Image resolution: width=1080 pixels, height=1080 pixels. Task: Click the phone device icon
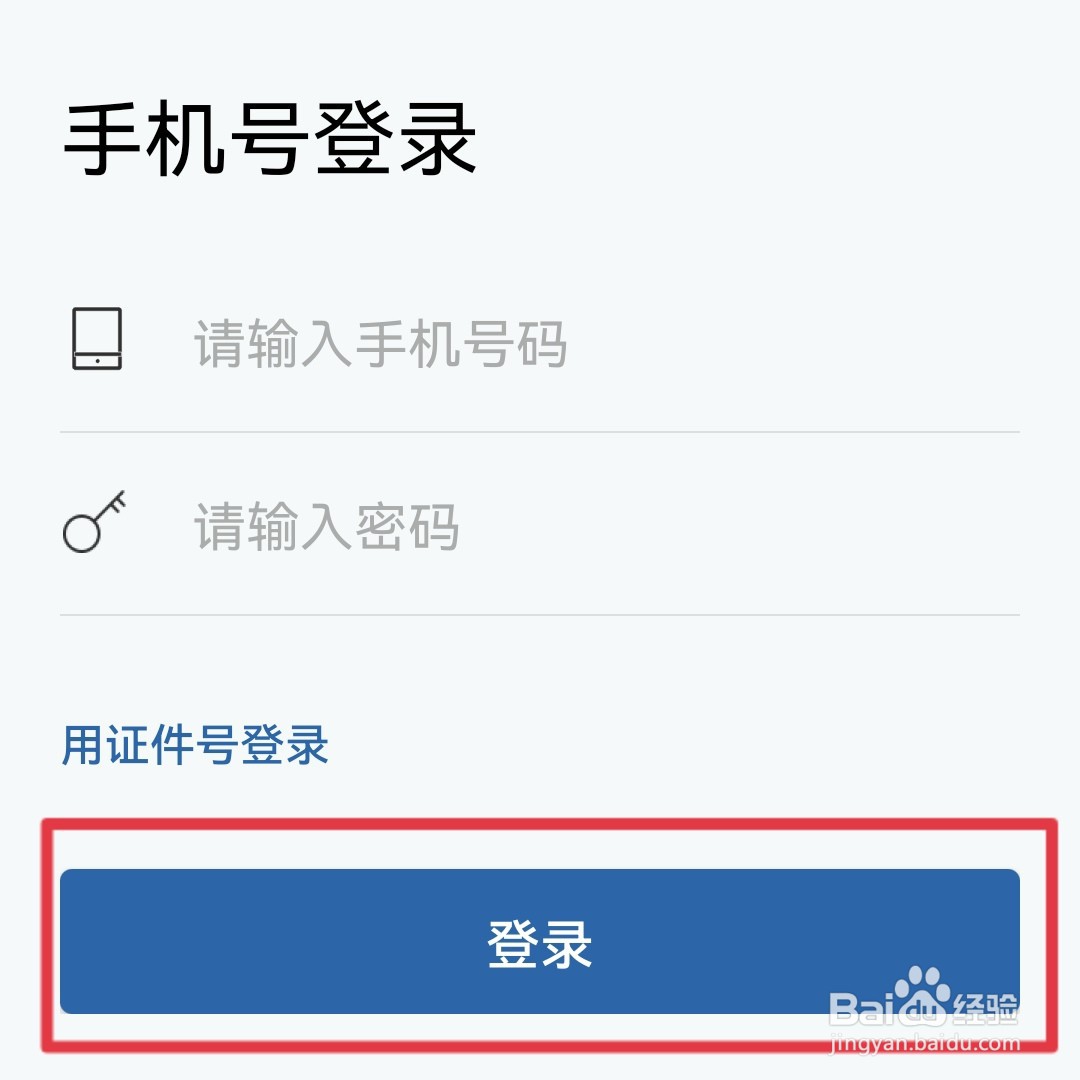(97, 338)
